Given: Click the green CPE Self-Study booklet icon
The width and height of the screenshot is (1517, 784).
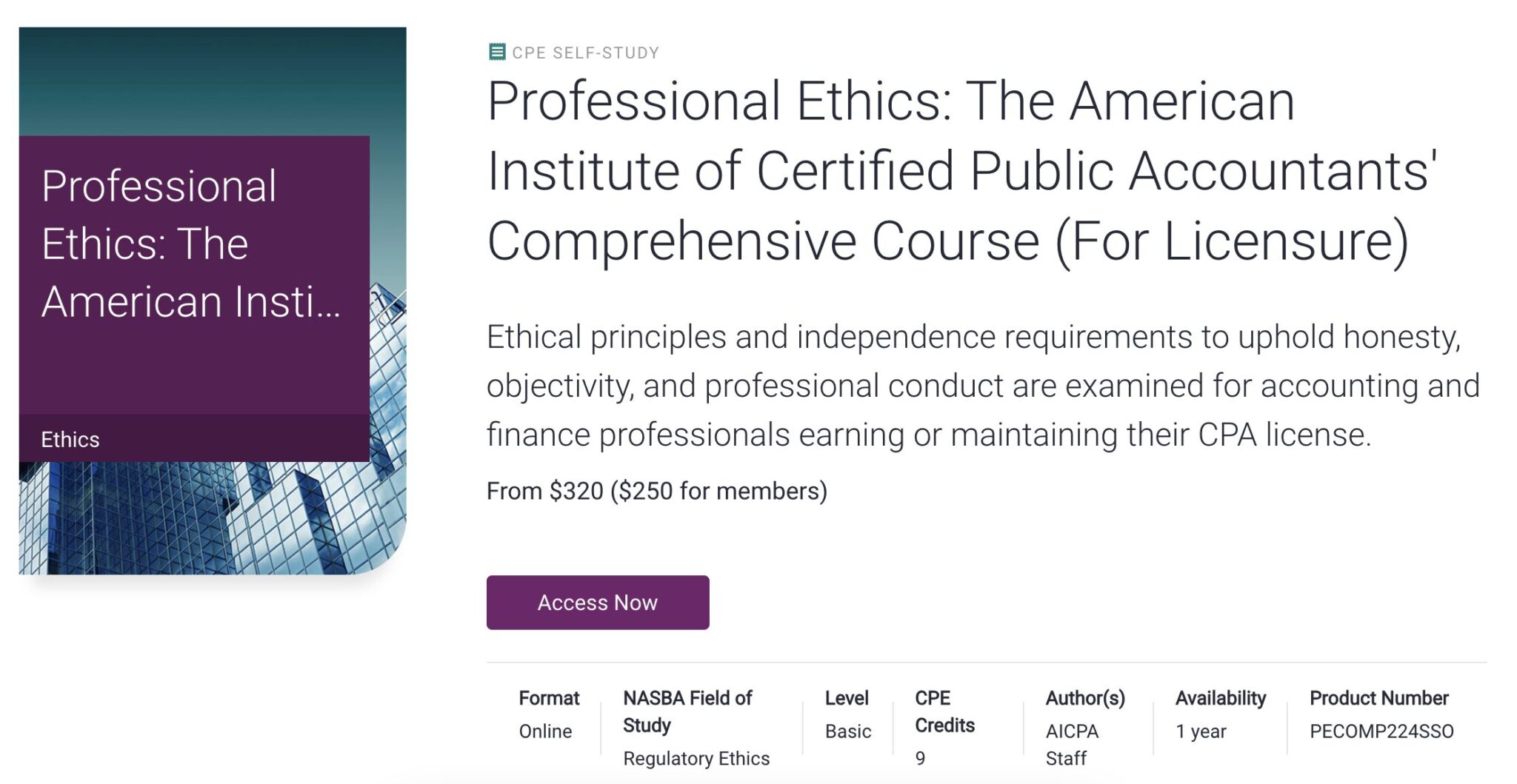Looking at the screenshot, I should pyautogui.click(x=498, y=52).
